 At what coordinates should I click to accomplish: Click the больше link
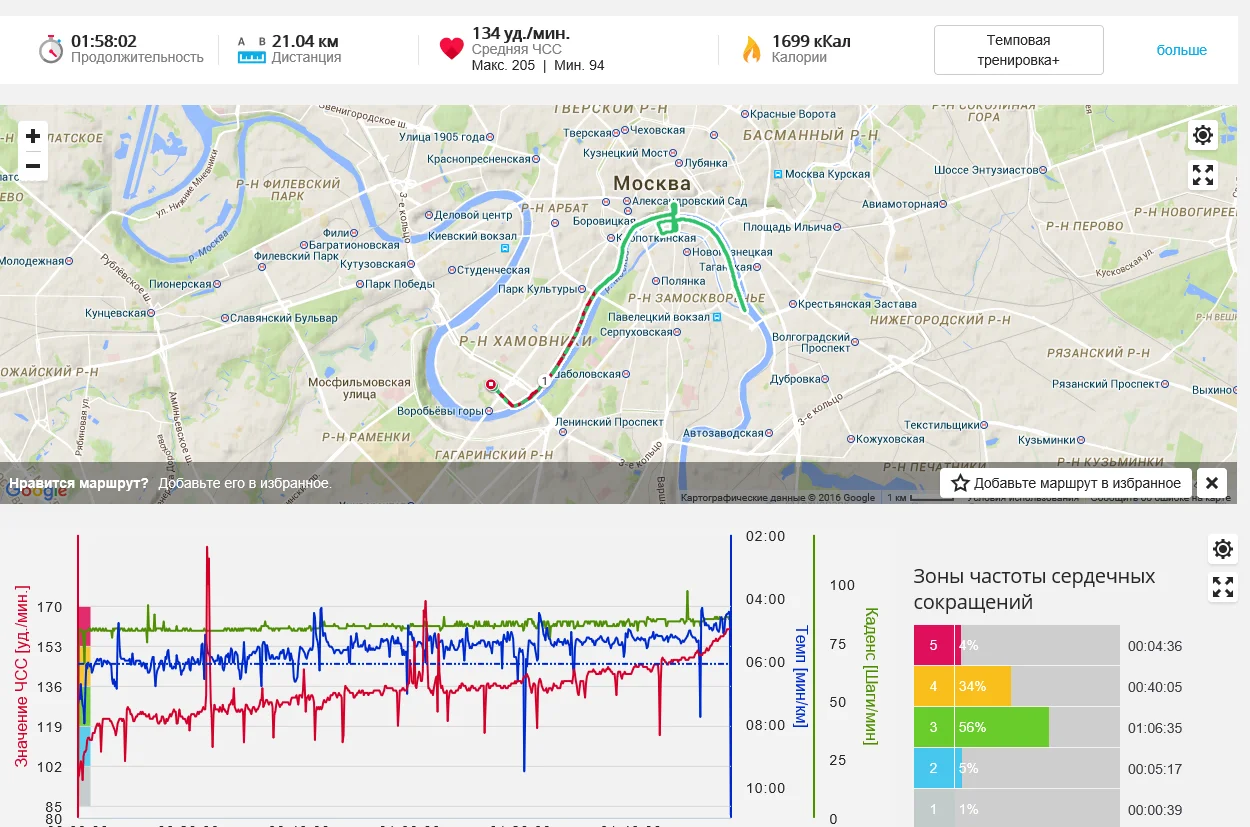[x=1181, y=50]
